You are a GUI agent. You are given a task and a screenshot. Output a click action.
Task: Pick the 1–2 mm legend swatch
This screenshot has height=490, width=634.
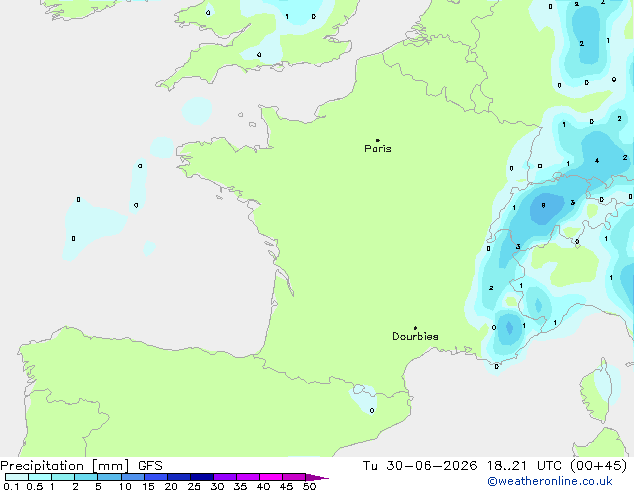tap(63, 477)
